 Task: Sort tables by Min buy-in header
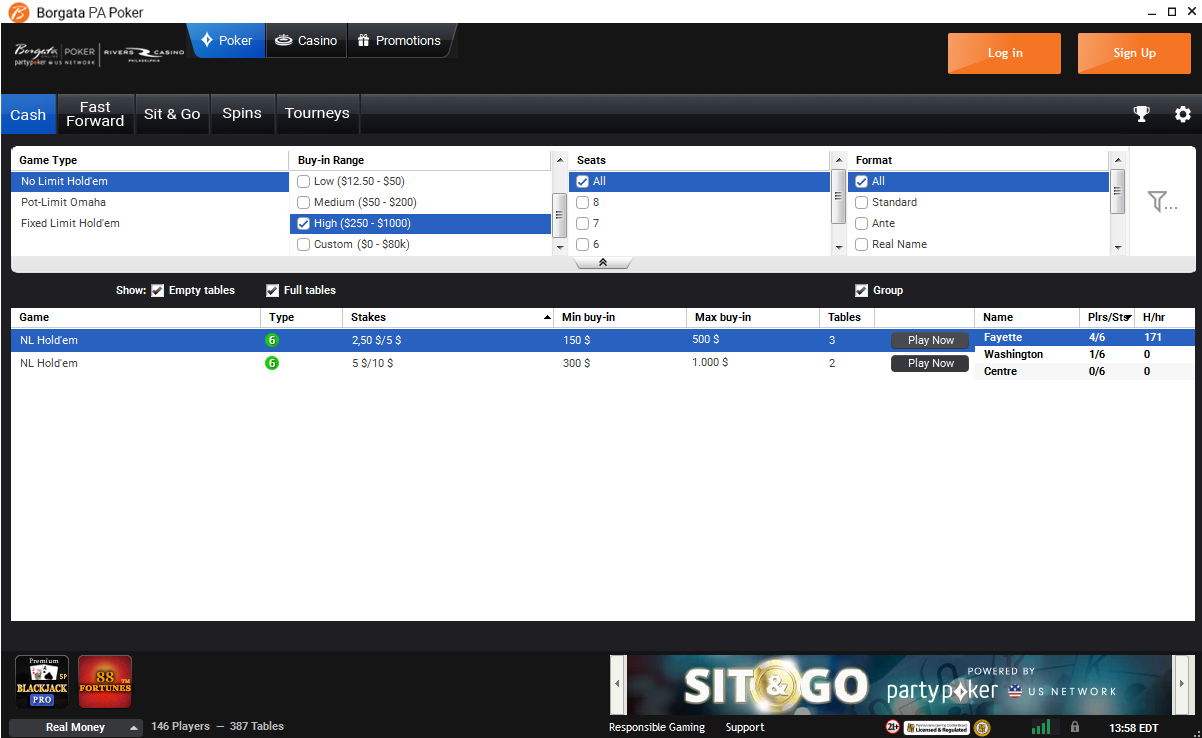620,317
